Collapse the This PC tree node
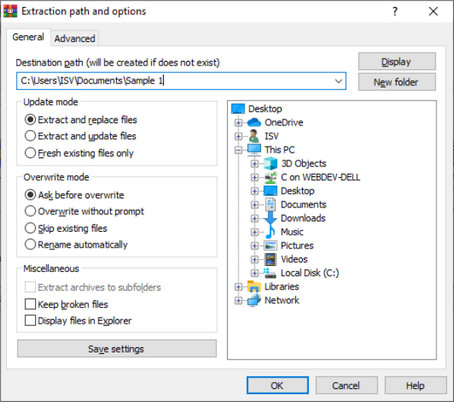The height and width of the screenshot is (402, 454). [x=238, y=150]
